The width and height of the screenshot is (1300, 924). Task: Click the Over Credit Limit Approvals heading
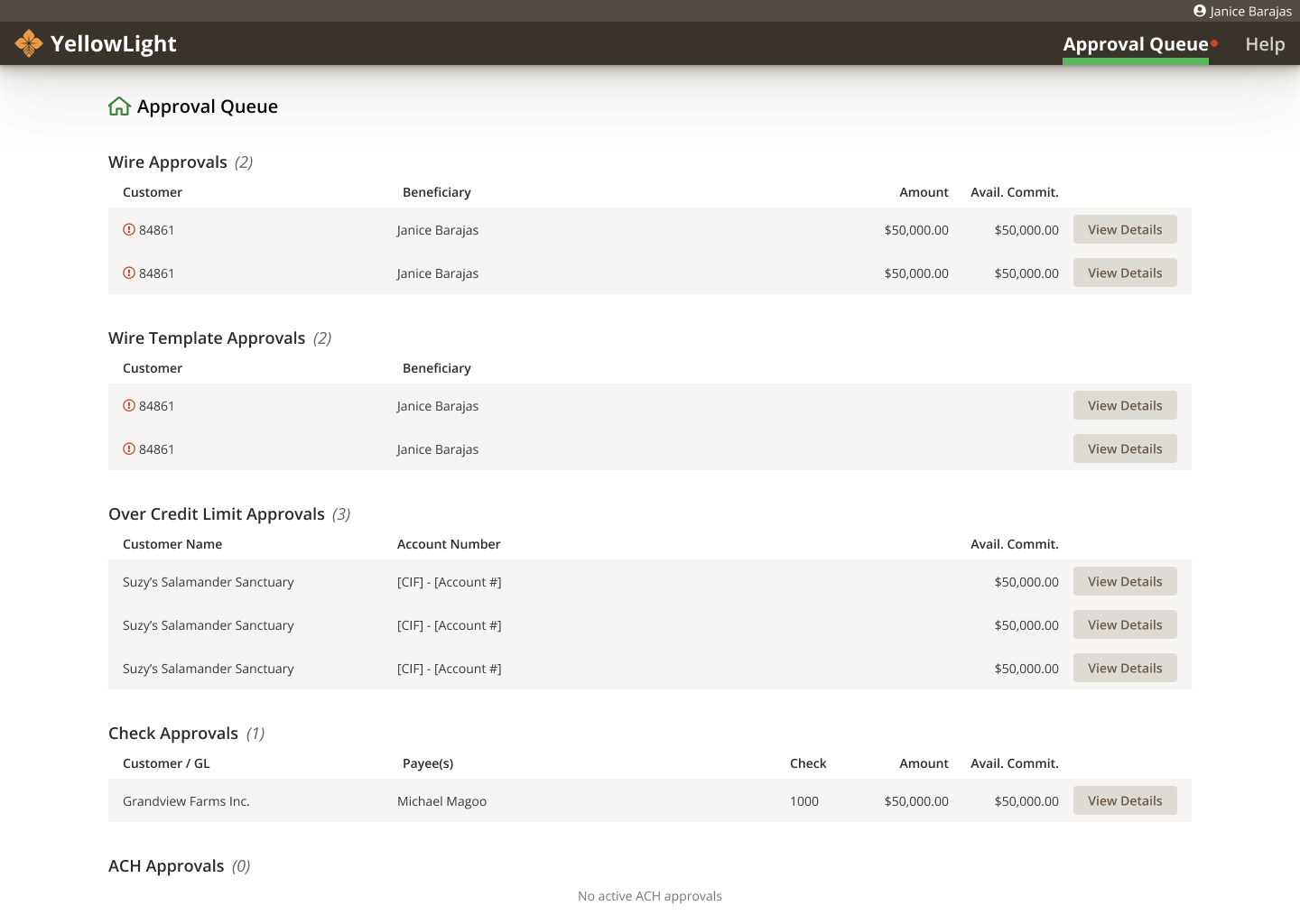tap(217, 514)
